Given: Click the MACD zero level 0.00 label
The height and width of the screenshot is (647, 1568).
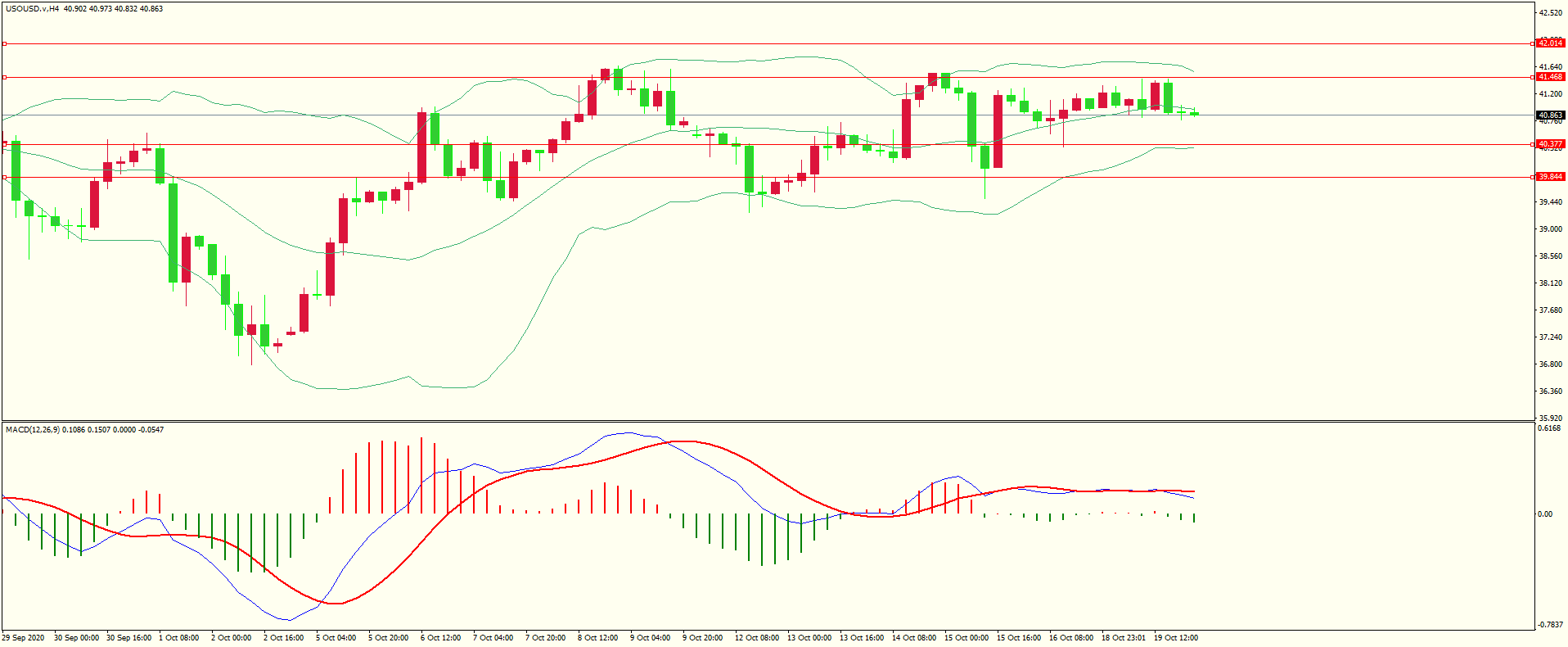Looking at the screenshot, I should (1544, 514).
